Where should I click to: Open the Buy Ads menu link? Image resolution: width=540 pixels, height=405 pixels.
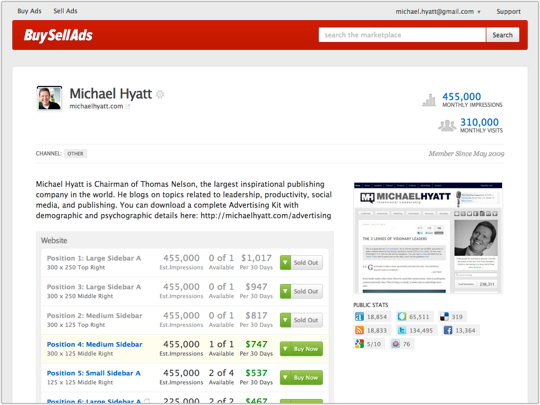[29, 11]
